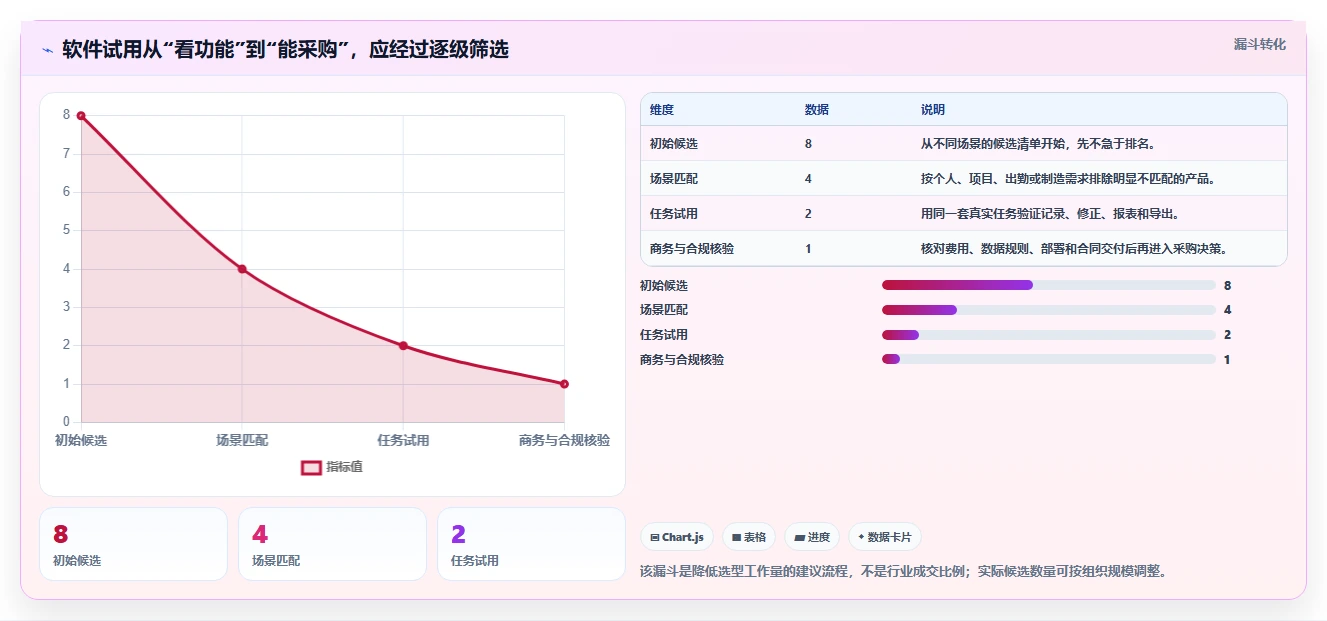Click the chart data point at 商务与合规核验

pyautogui.click(x=564, y=384)
